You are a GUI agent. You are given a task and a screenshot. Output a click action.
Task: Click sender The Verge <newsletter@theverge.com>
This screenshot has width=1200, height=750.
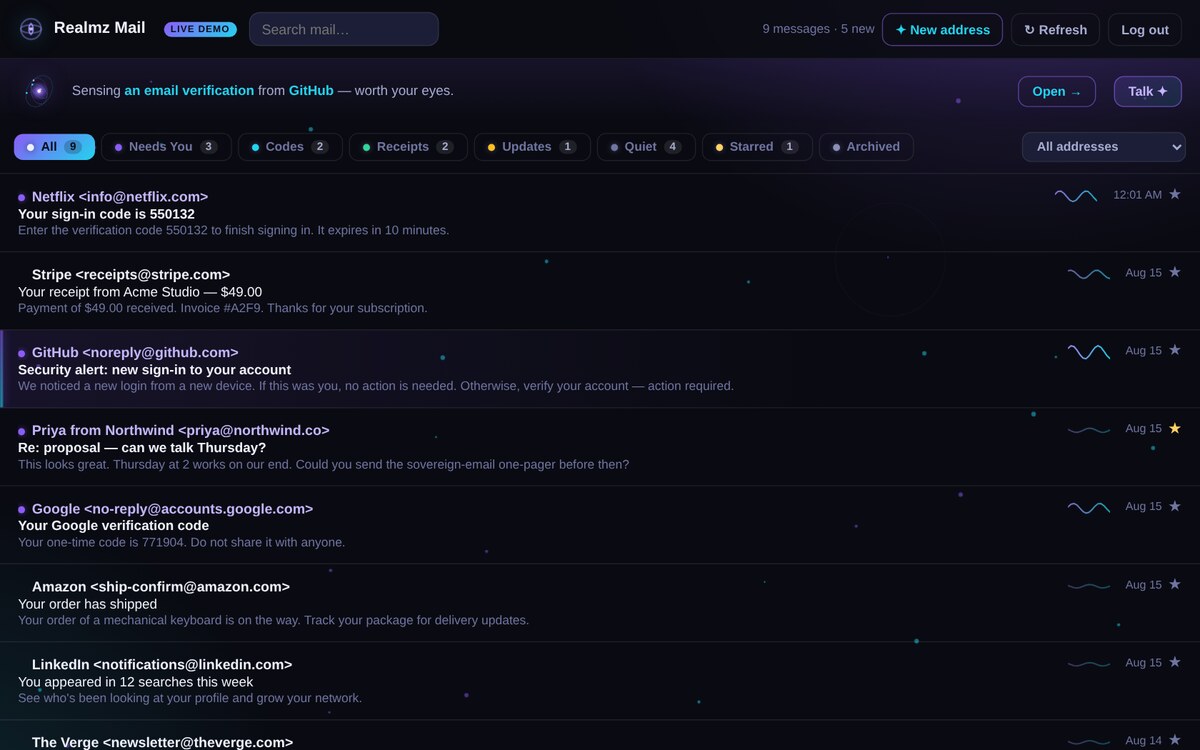(162, 742)
